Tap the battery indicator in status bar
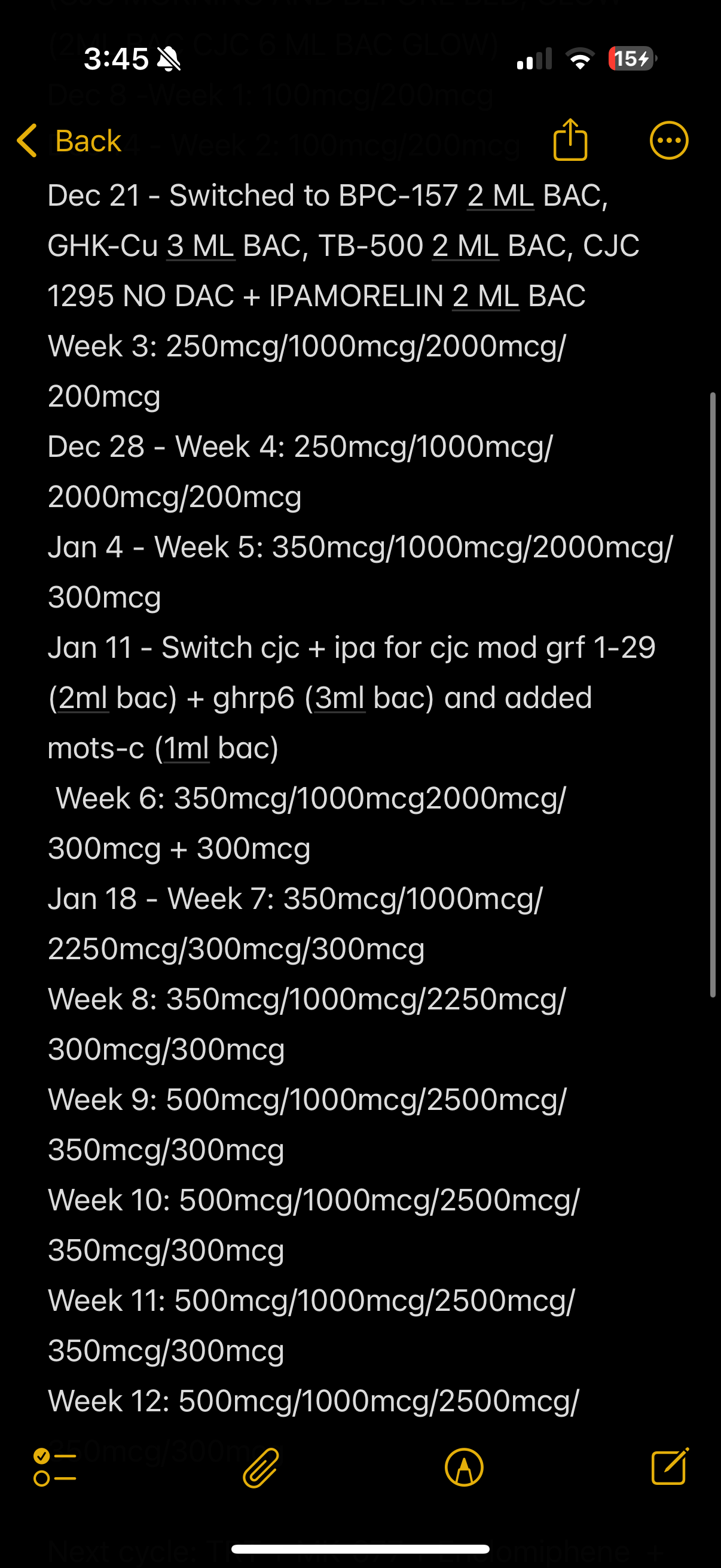 coord(631,59)
